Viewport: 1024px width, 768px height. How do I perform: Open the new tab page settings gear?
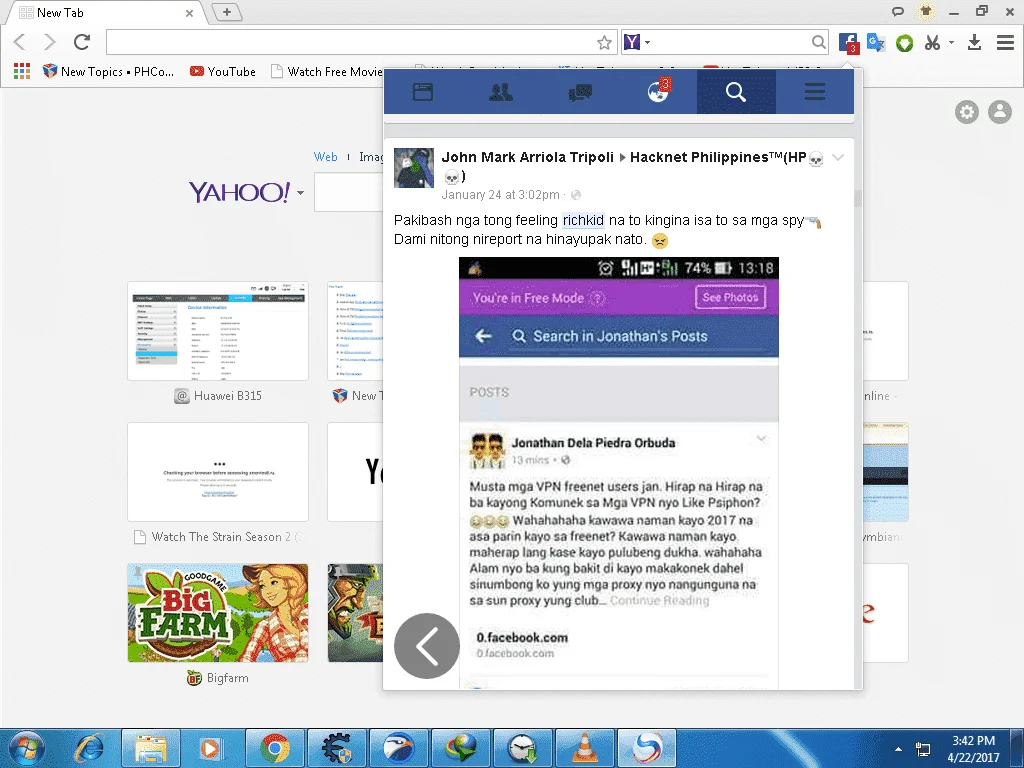[x=967, y=112]
